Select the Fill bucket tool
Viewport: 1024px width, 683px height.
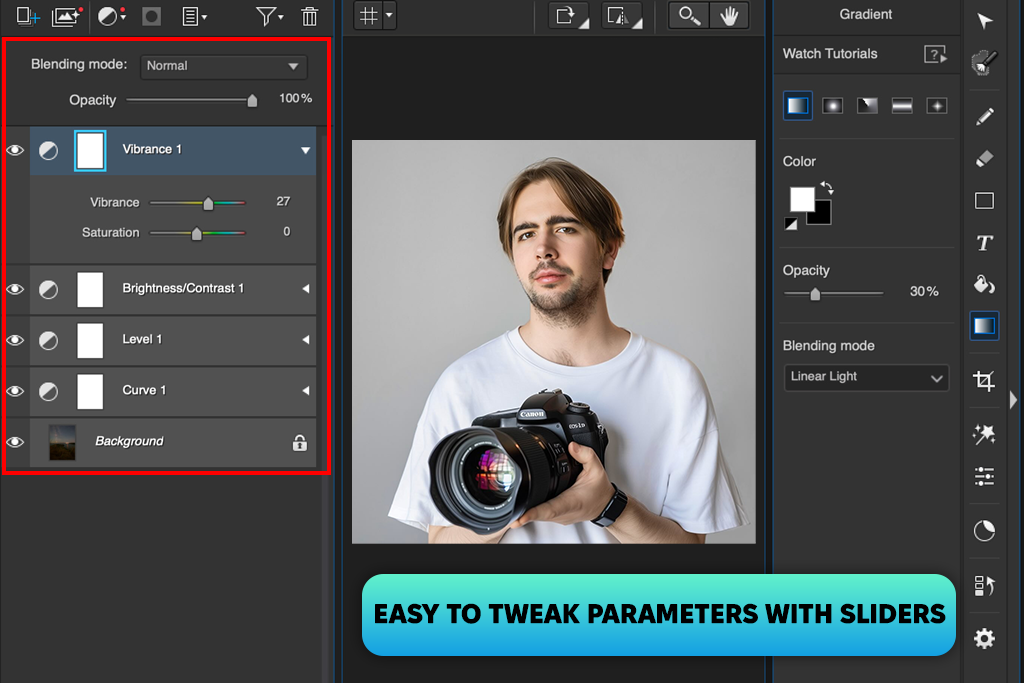pos(984,284)
